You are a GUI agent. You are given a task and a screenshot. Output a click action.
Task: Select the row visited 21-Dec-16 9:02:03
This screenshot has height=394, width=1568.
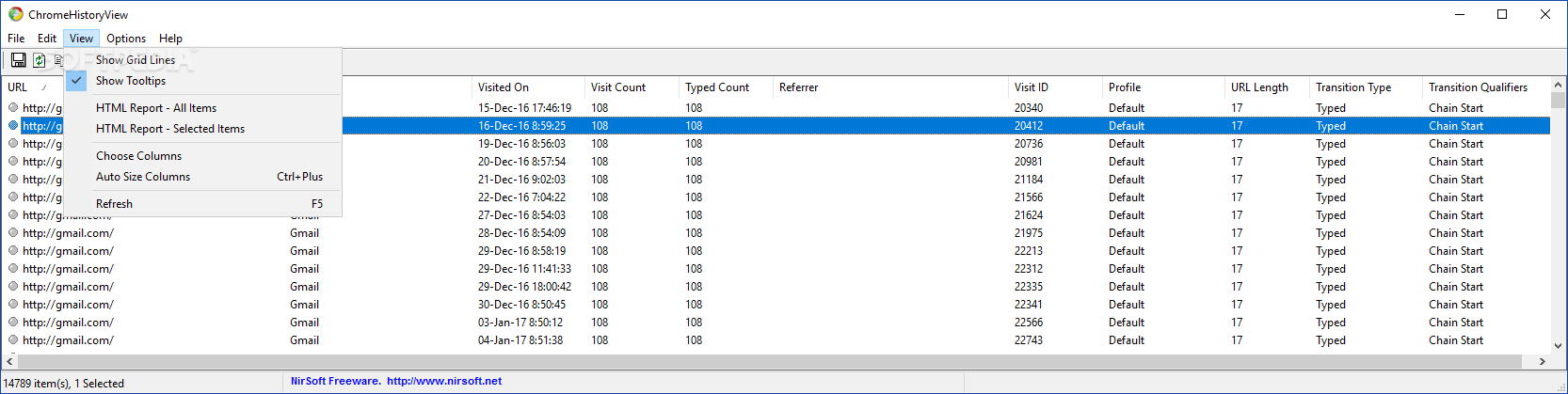click(776, 179)
